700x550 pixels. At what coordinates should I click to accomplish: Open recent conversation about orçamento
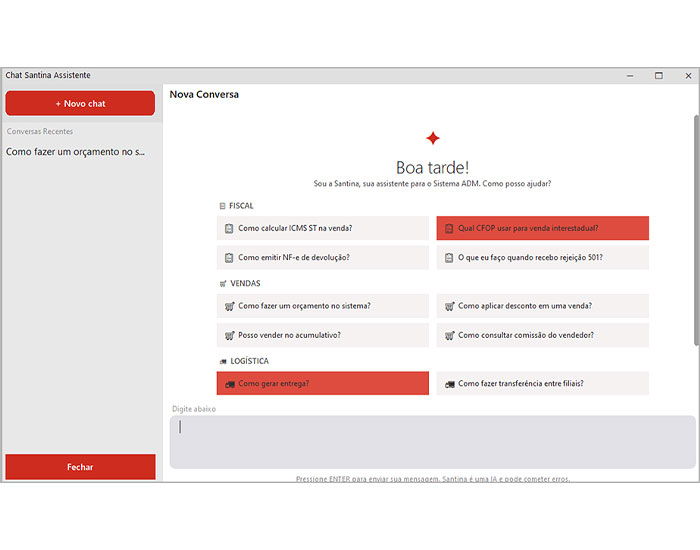[76, 152]
